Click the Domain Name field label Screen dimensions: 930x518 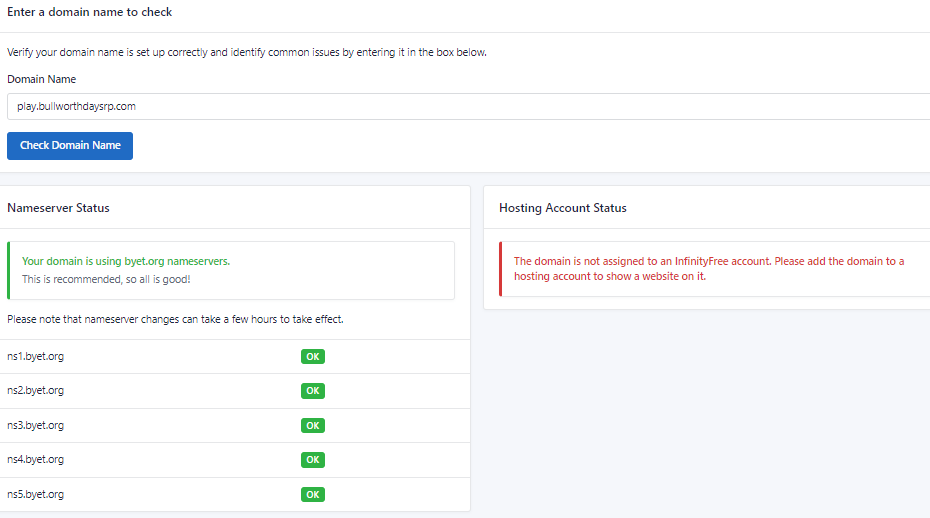coord(41,79)
